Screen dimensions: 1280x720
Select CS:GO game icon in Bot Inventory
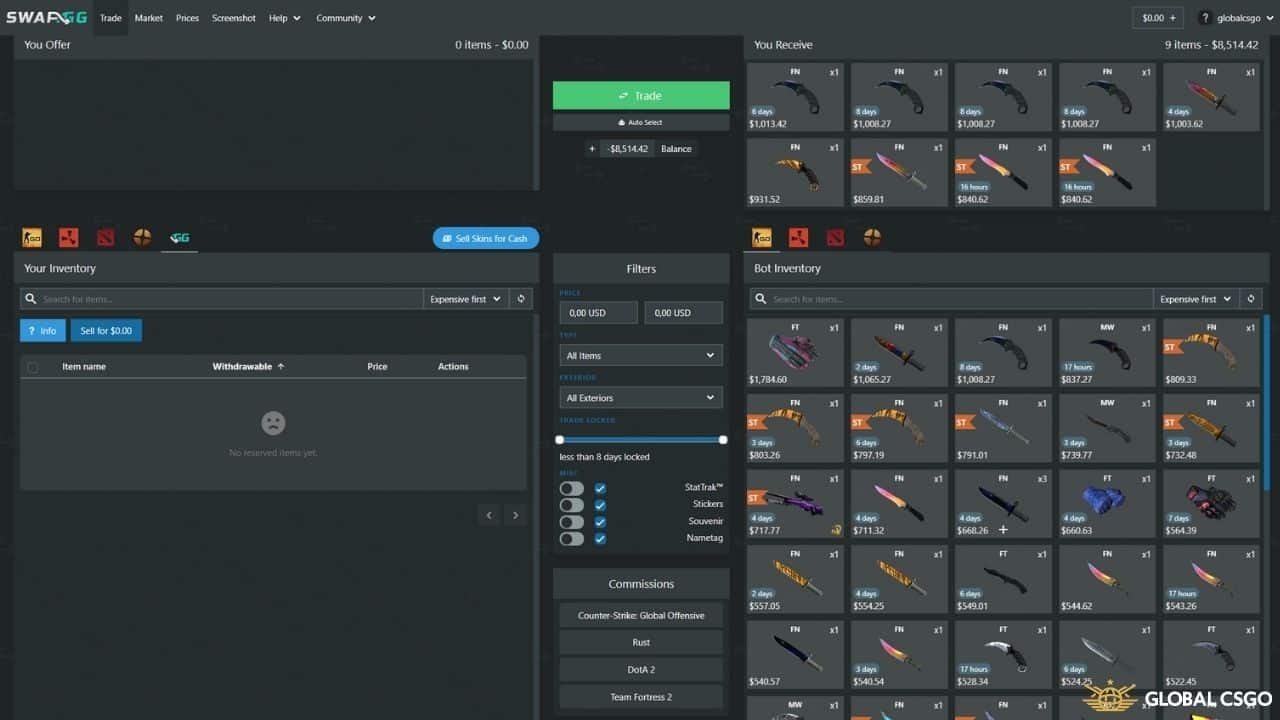[762, 237]
